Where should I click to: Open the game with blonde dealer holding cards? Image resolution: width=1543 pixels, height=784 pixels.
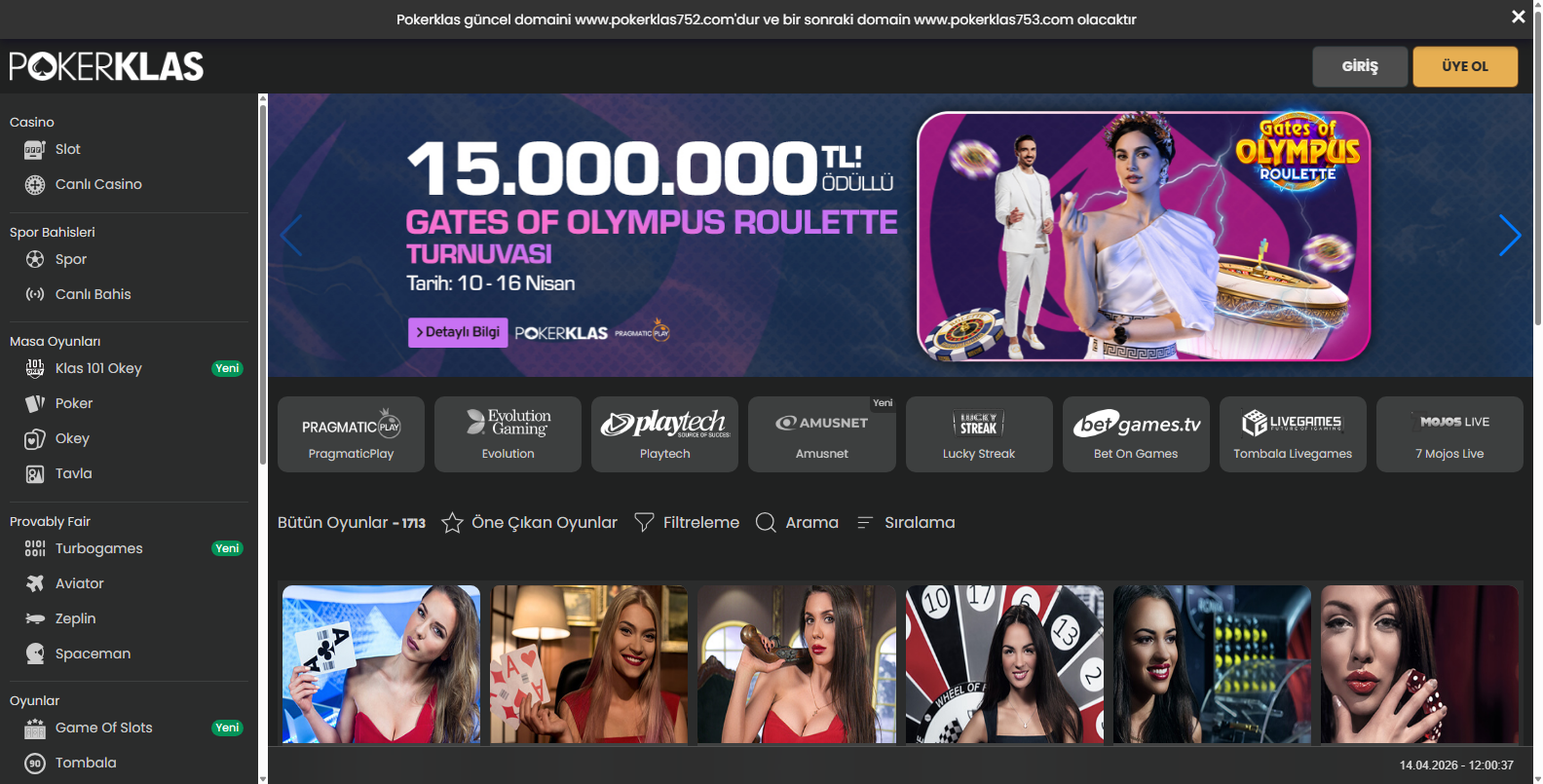588,664
